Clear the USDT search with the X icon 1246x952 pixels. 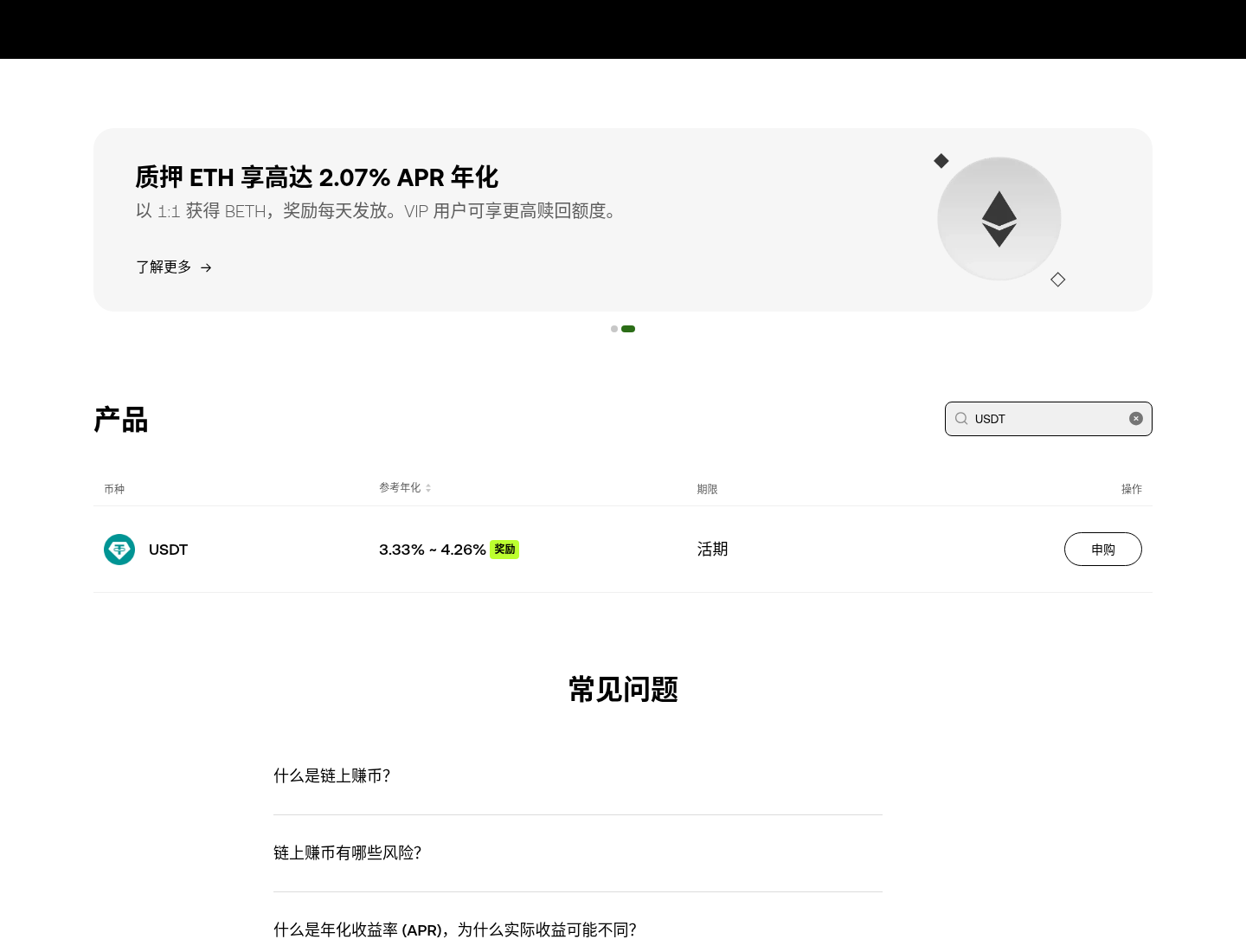click(x=1136, y=419)
